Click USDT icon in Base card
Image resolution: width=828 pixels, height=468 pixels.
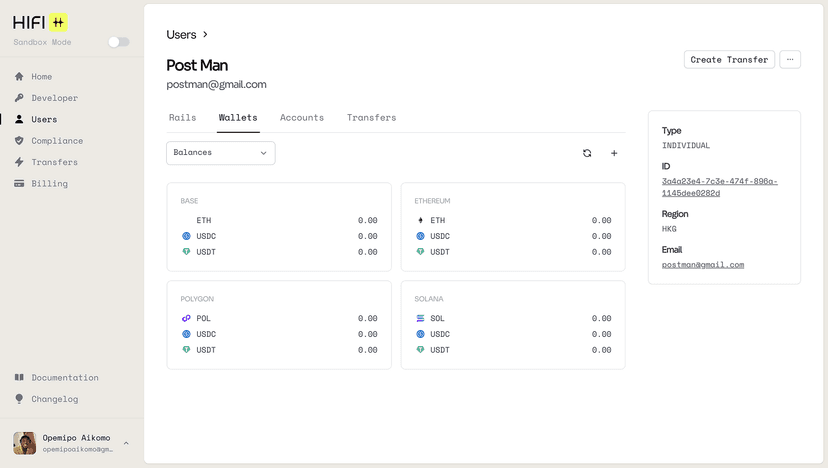click(x=186, y=252)
